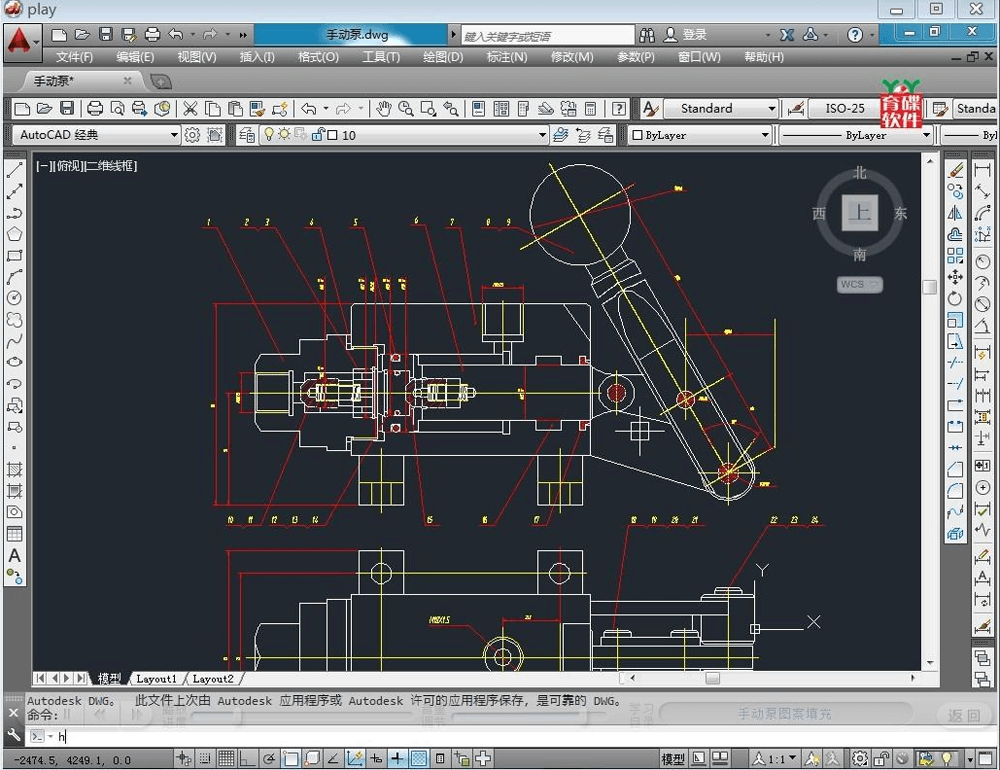Image resolution: width=1000 pixels, height=770 pixels.
Task: Open the 绘图(D) menu
Action: pos(441,57)
